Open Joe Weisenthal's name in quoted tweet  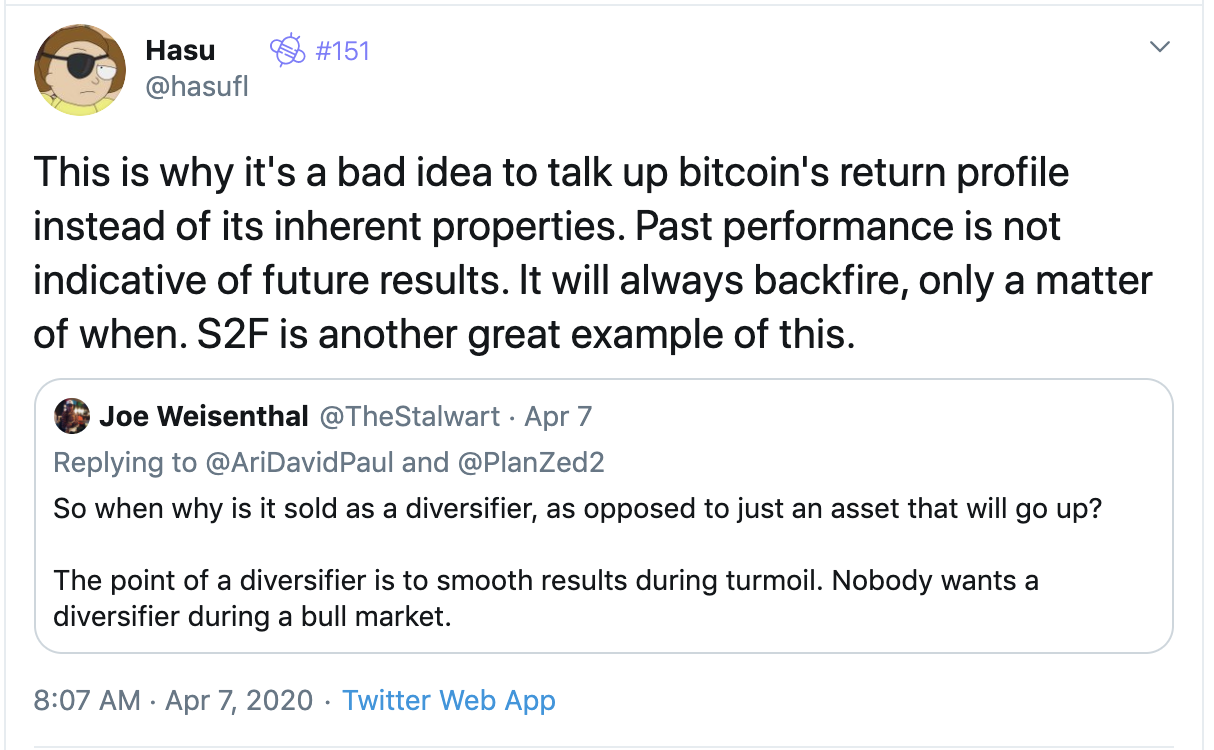203,416
